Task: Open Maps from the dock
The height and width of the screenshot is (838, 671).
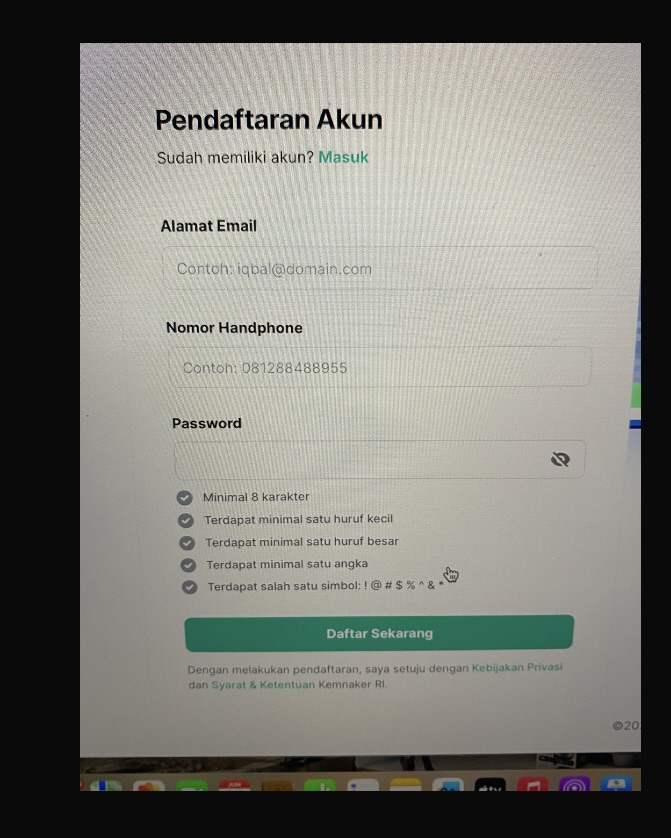Action: tap(106, 786)
